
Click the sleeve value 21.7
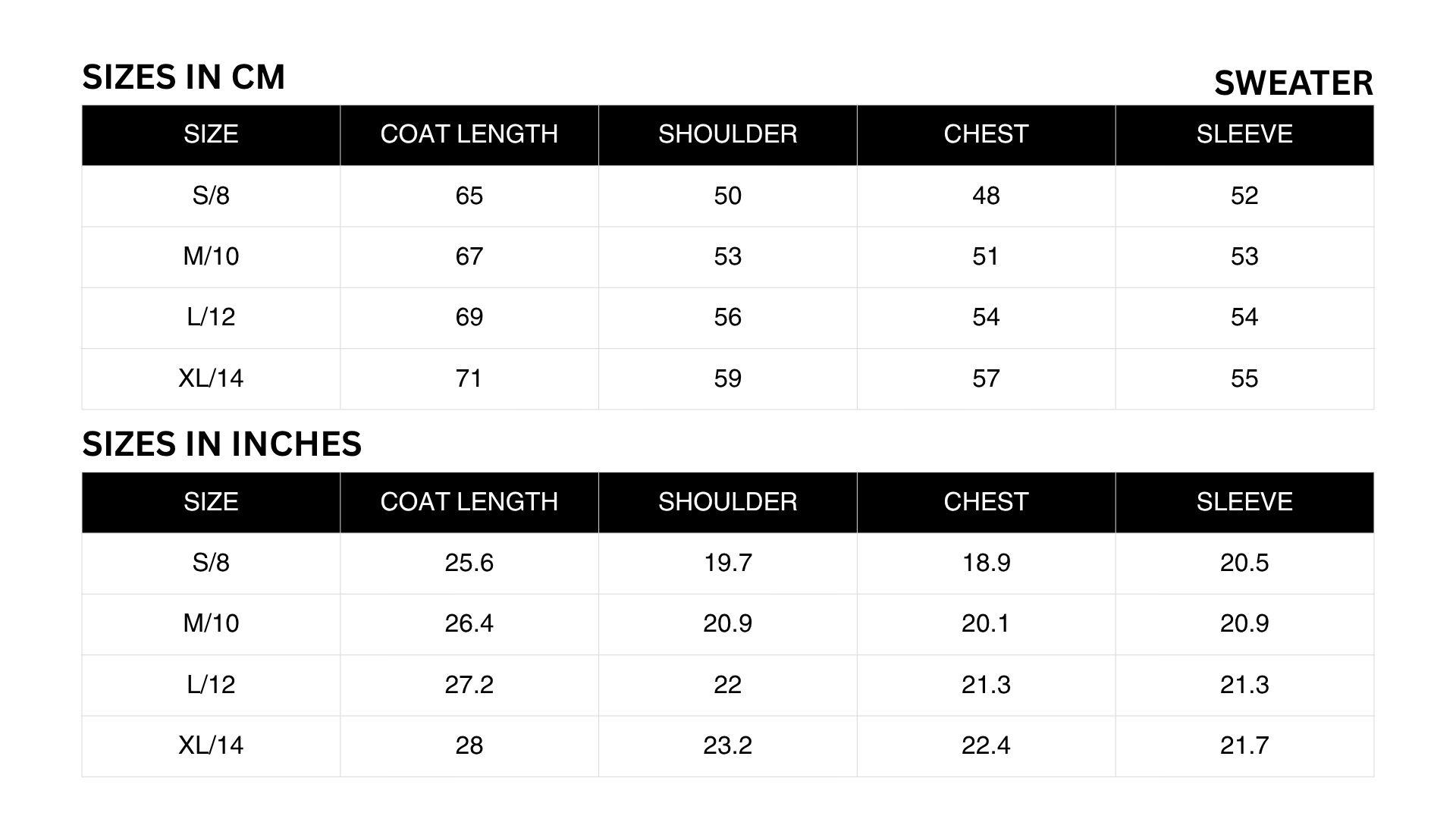tap(1244, 745)
